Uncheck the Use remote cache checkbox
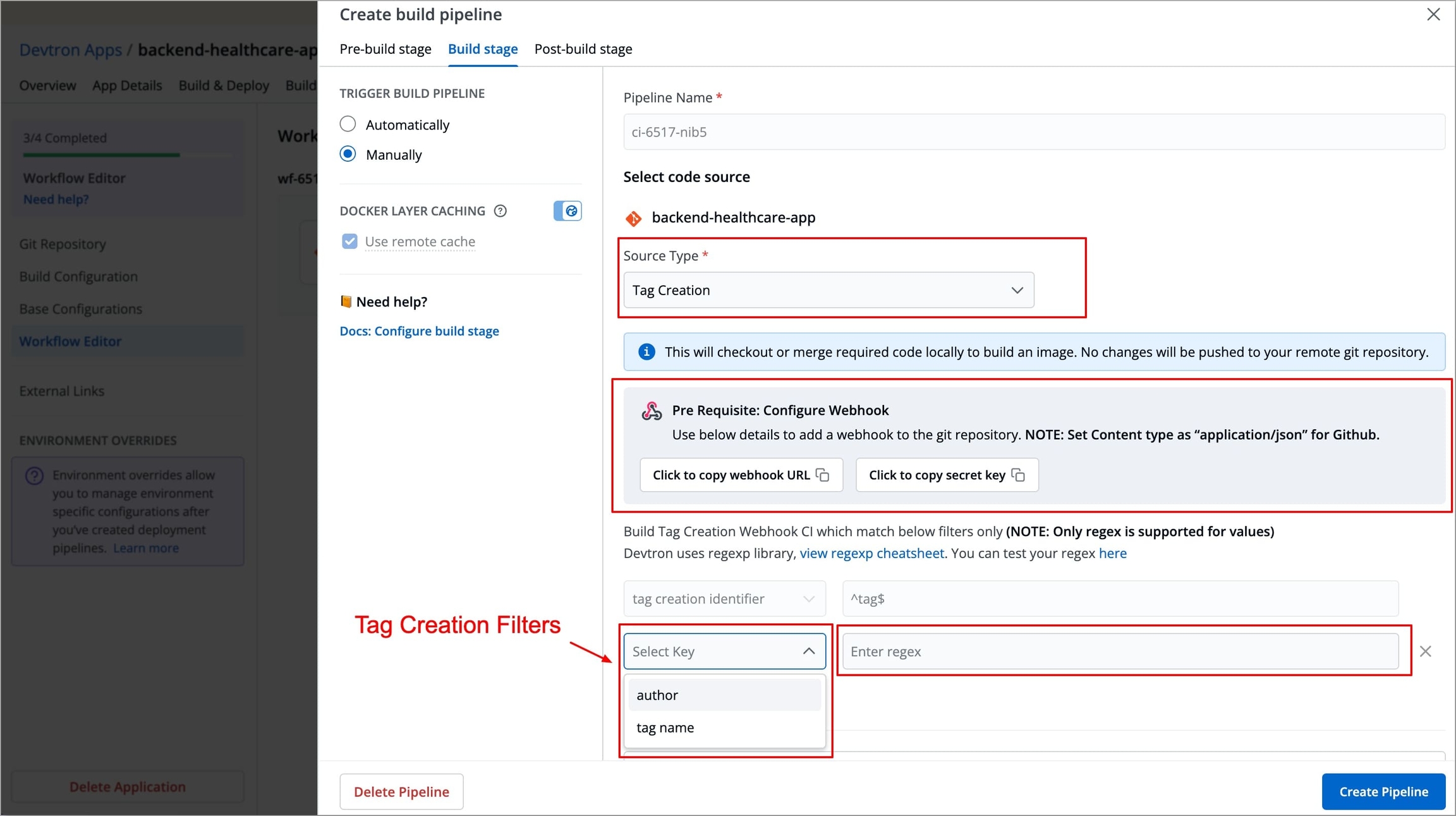This screenshot has height=816, width=1456. pyautogui.click(x=349, y=241)
